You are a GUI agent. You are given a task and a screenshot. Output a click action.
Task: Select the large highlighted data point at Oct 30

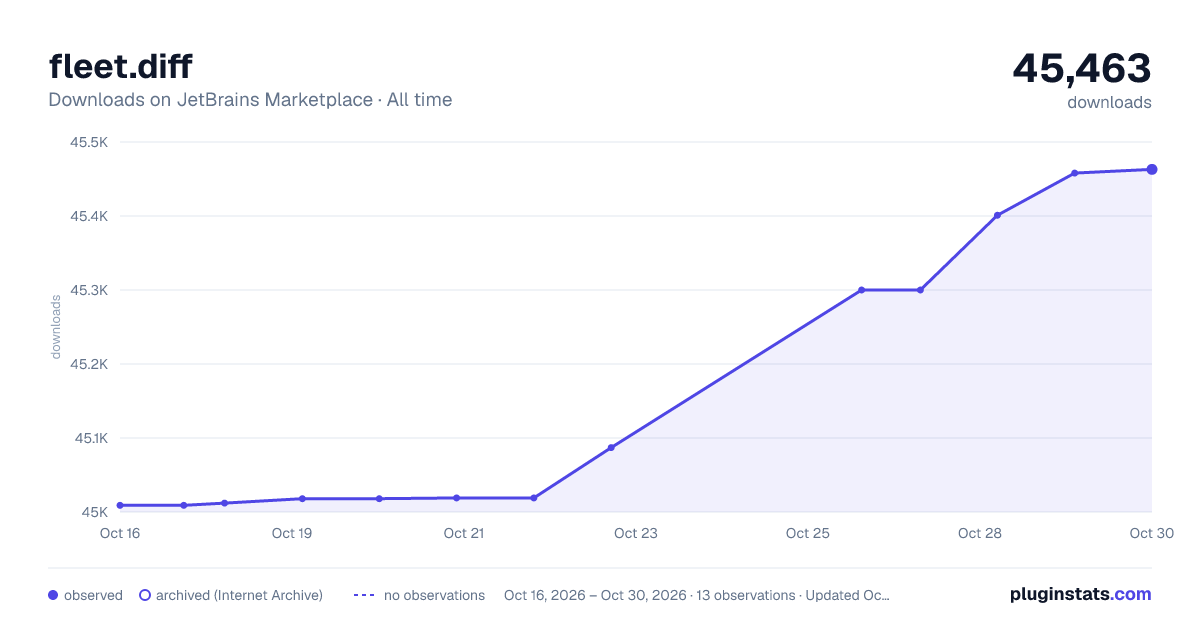pos(1152,169)
